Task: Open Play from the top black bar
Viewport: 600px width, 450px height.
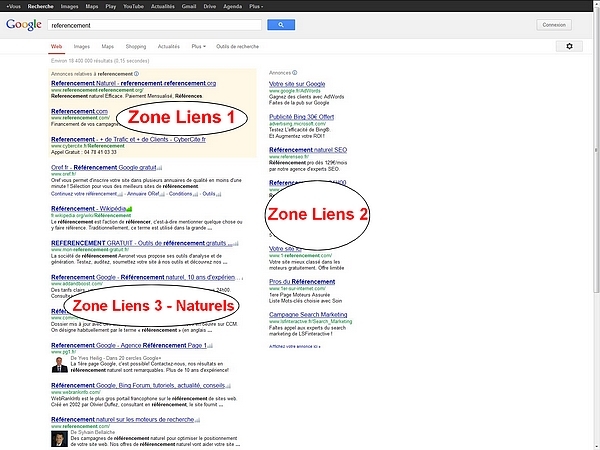Action: point(111,7)
